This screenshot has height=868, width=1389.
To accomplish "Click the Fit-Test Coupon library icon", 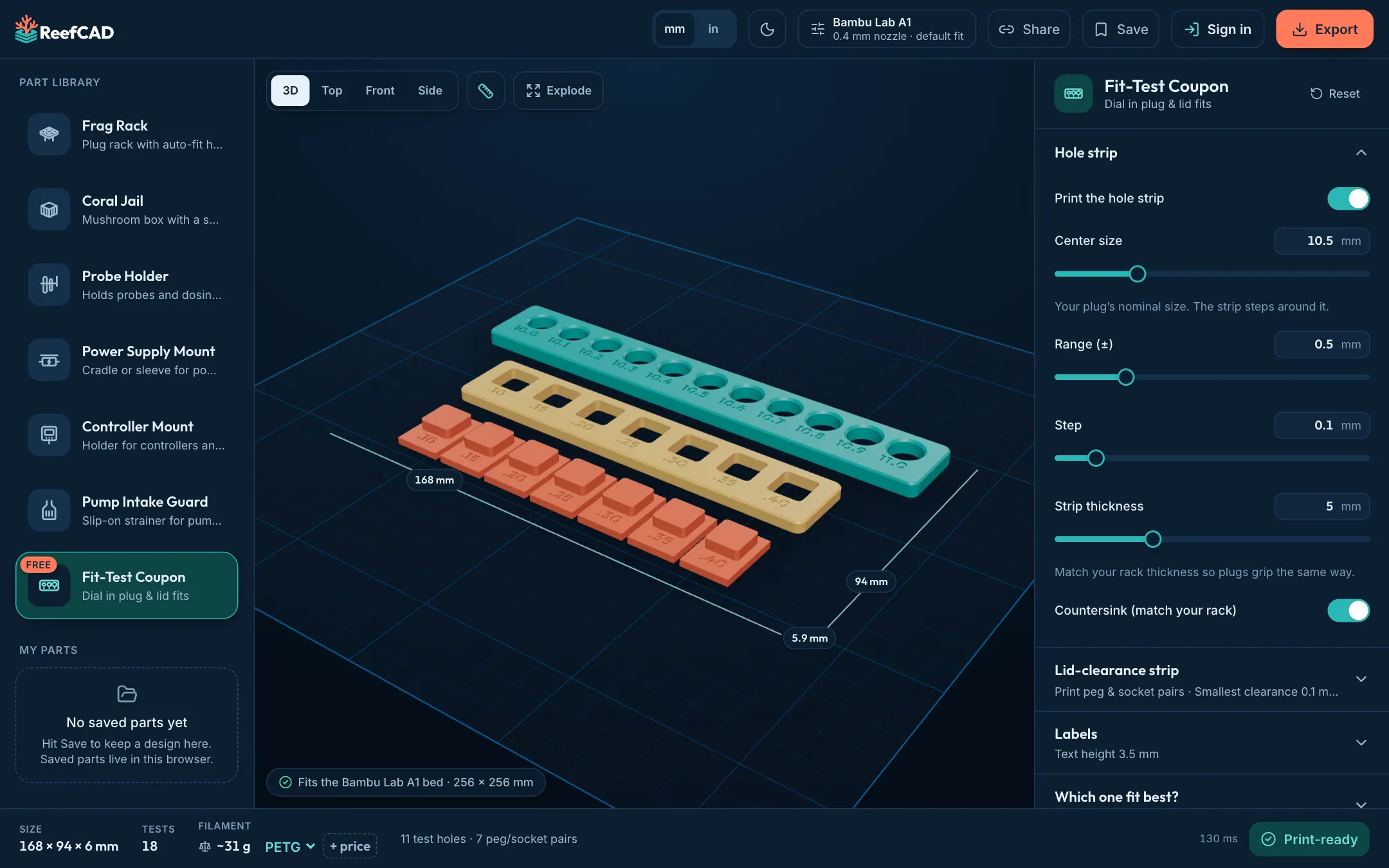I will pos(49,586).
